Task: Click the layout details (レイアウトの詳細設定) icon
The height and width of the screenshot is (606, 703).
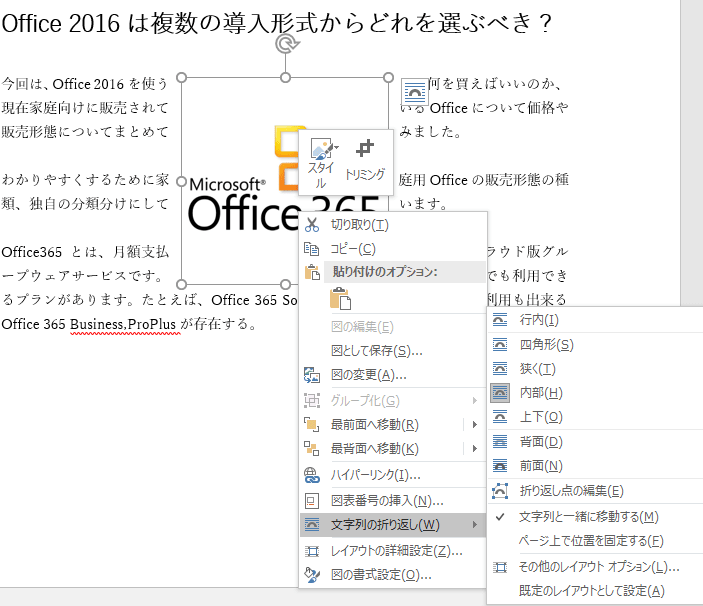Action: pyautogui.click(x=312, y=551)
